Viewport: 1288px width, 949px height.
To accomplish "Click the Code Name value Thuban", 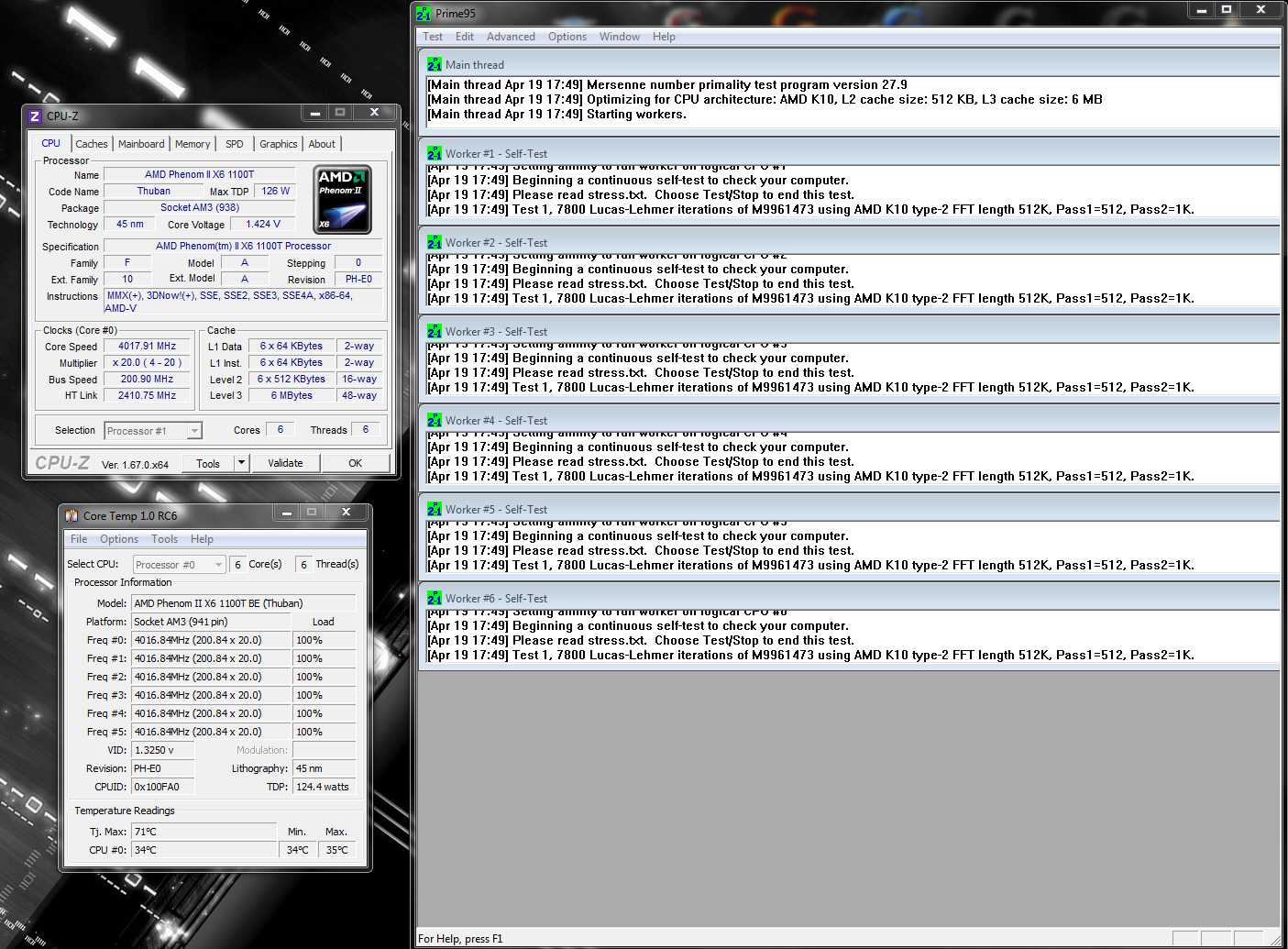I will coord(154,192).
